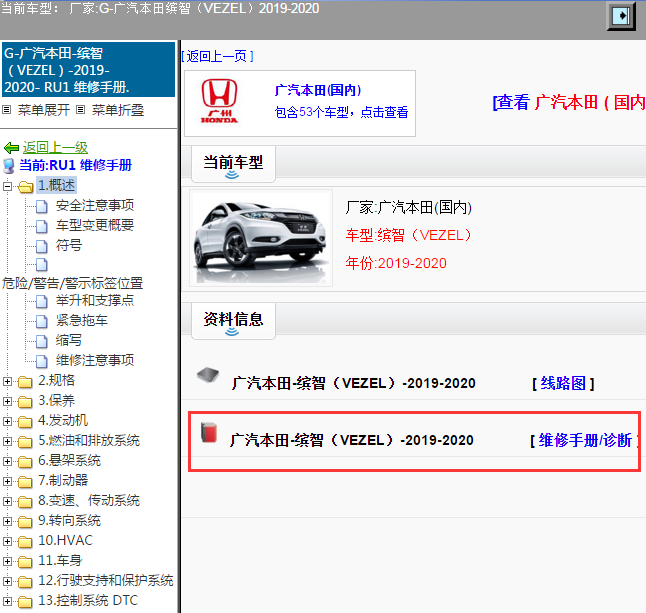646x613 pixels.
Task: Click the document icon beside 紧急拖车
Action: 42,321
